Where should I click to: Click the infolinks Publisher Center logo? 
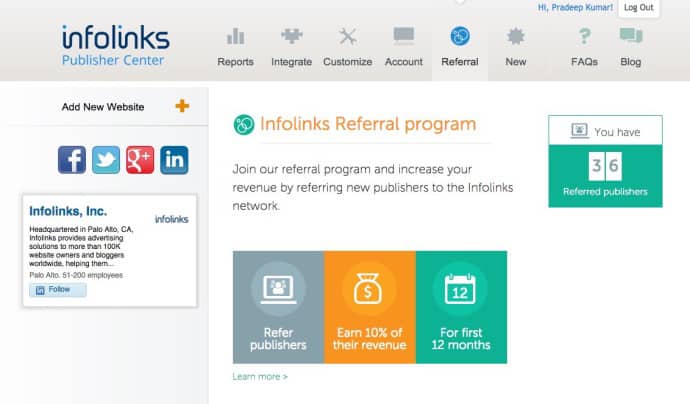[x=115, y=45]
